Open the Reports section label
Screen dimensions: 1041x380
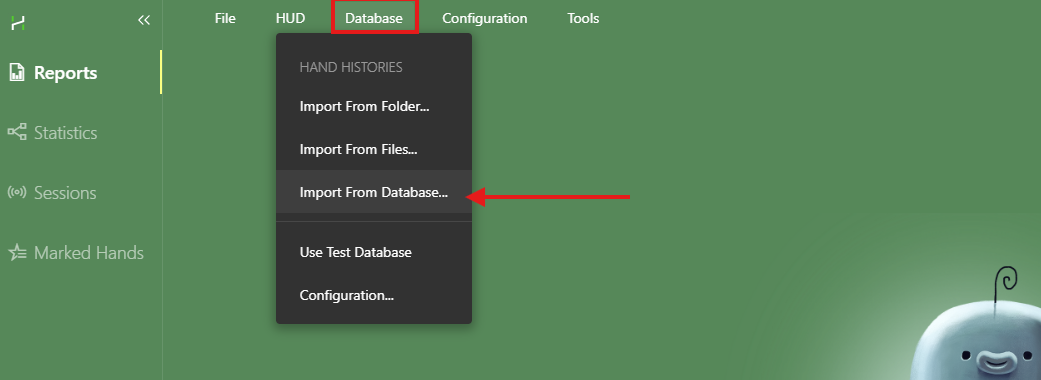[x=66, y=72]
